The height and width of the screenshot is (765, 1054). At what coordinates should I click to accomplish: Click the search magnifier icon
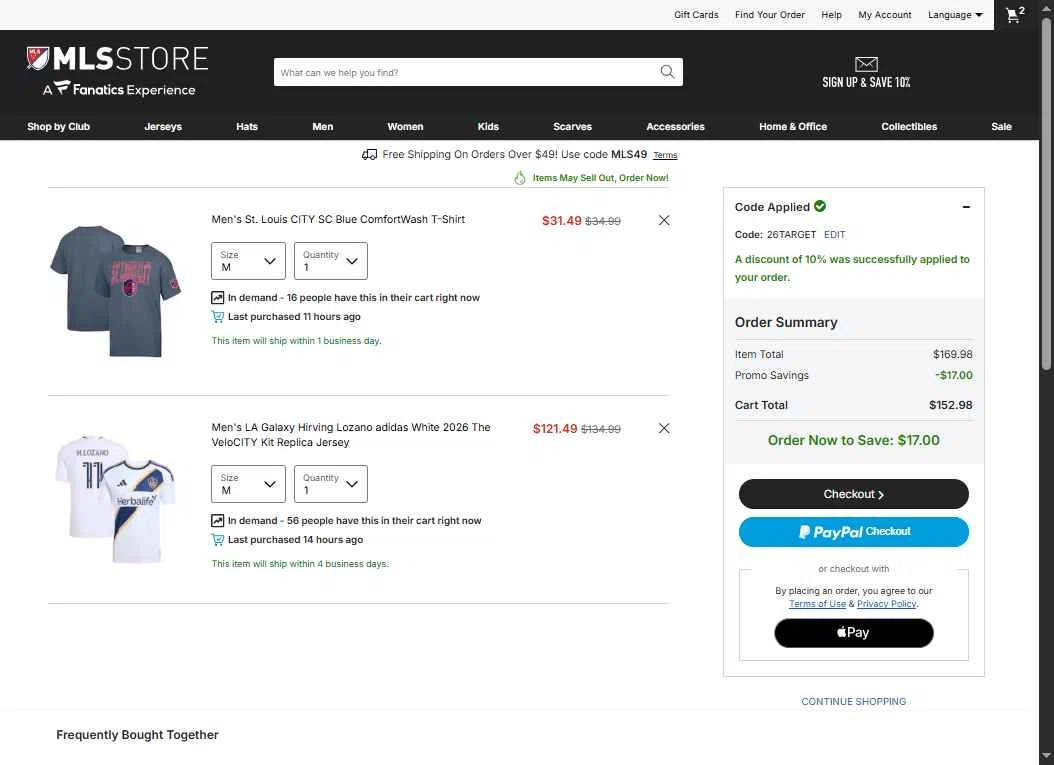(667, 72)
